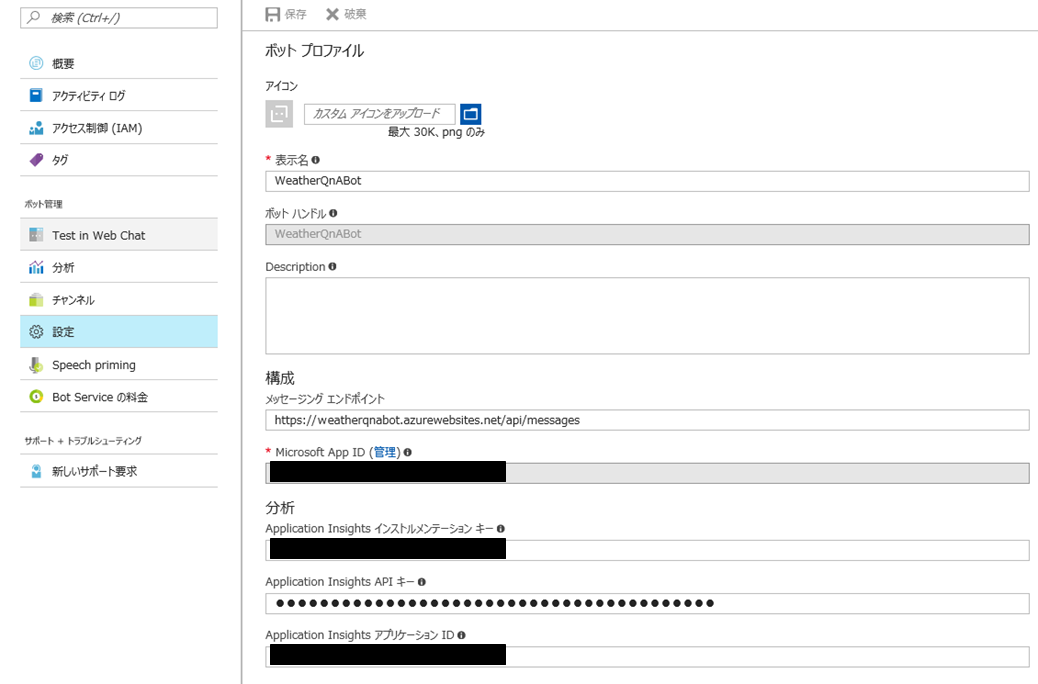The height and width of the screenshot is (684, 1038).
Task: Click the purple Tags icon
Action: click(x=36, y=160)
